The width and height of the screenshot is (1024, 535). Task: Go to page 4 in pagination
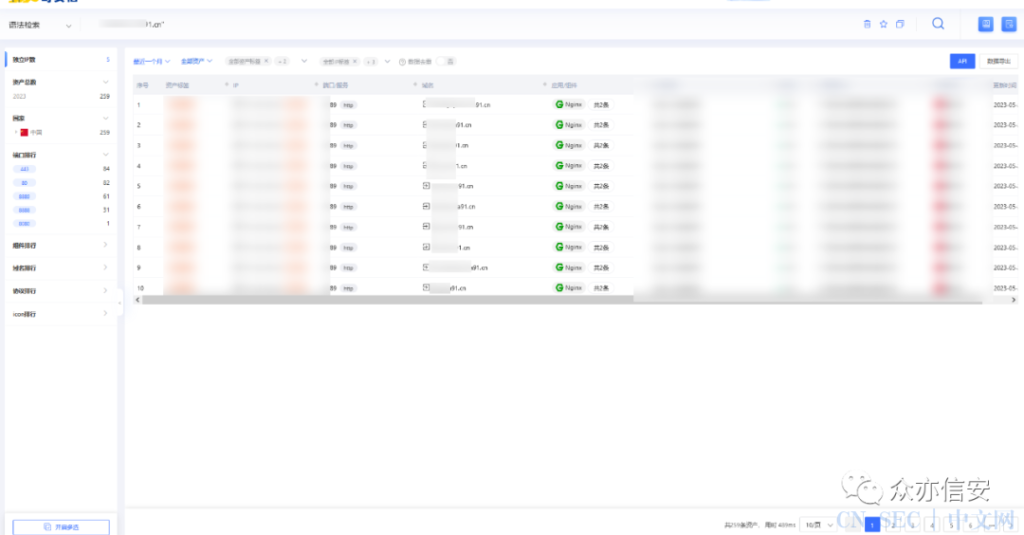click(932, 525)
